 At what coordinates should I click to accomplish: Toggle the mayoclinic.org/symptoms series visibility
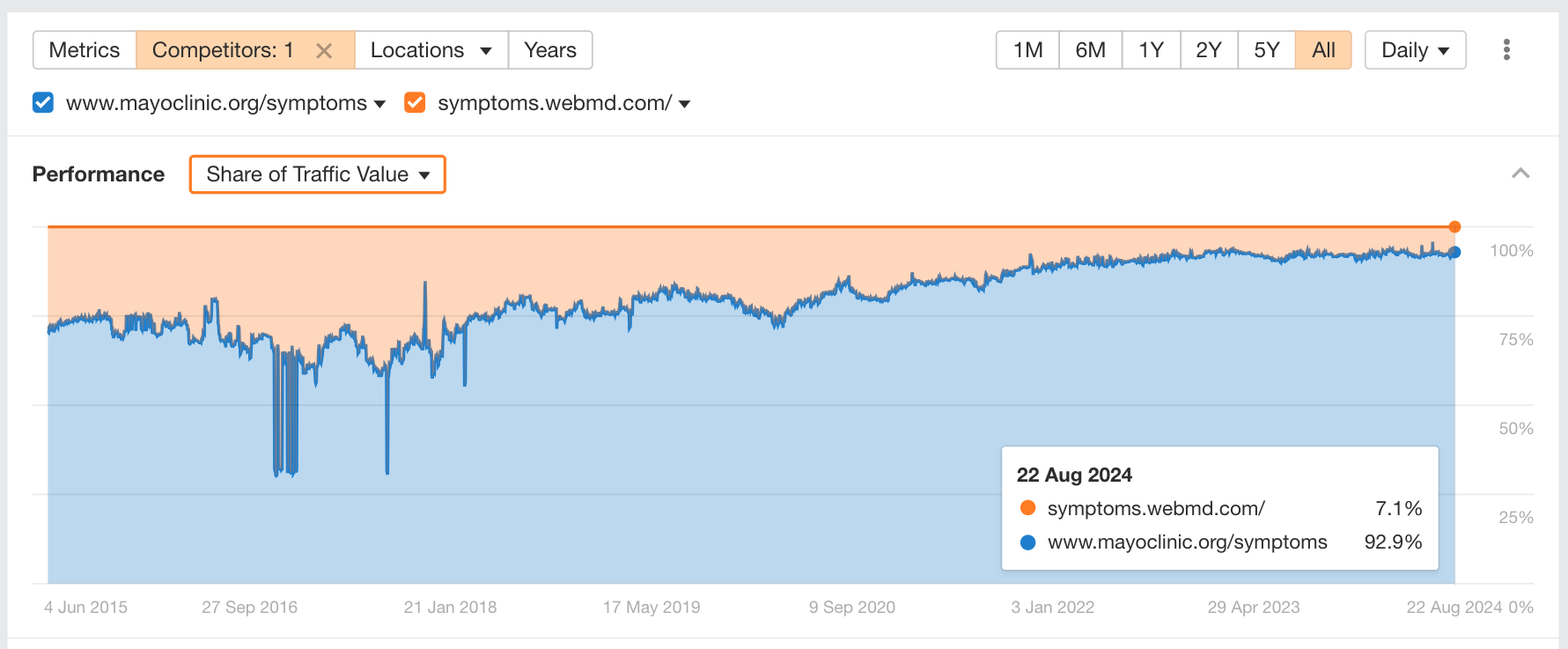(x=216, y=102)
